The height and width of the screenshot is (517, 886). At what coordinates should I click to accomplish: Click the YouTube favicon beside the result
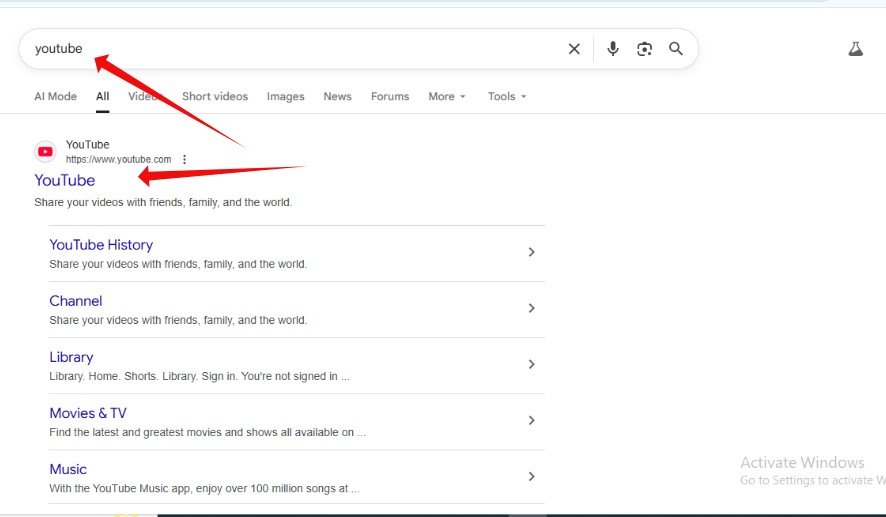(x=45, y=151)
